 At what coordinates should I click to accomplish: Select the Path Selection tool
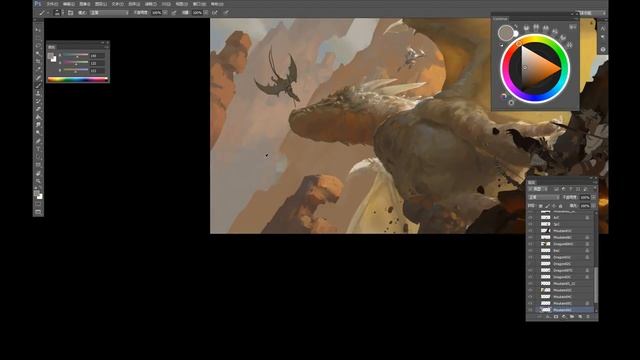click(x=38, y=157)
